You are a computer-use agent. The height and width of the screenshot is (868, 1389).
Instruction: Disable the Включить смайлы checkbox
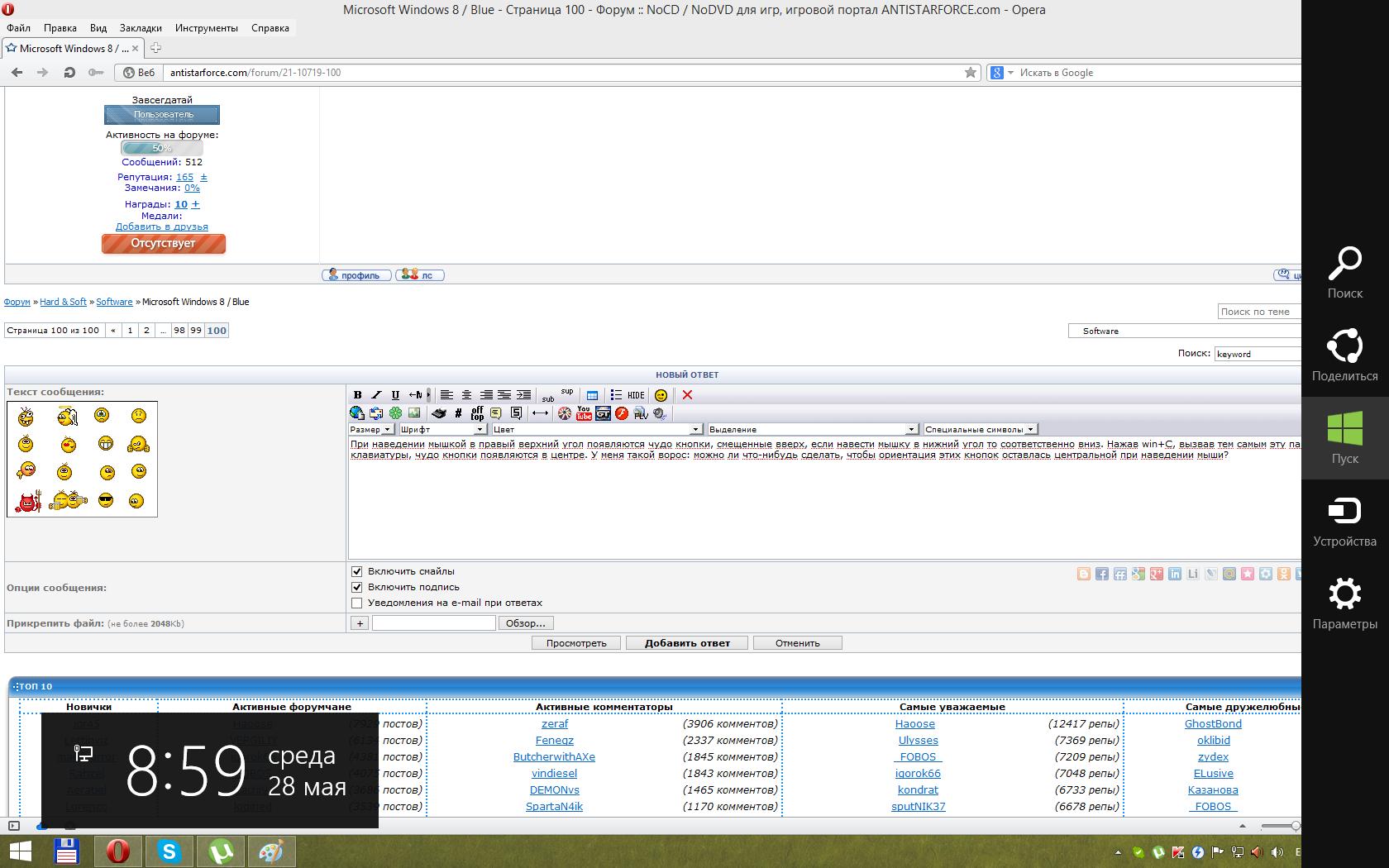tap(357, 571)
